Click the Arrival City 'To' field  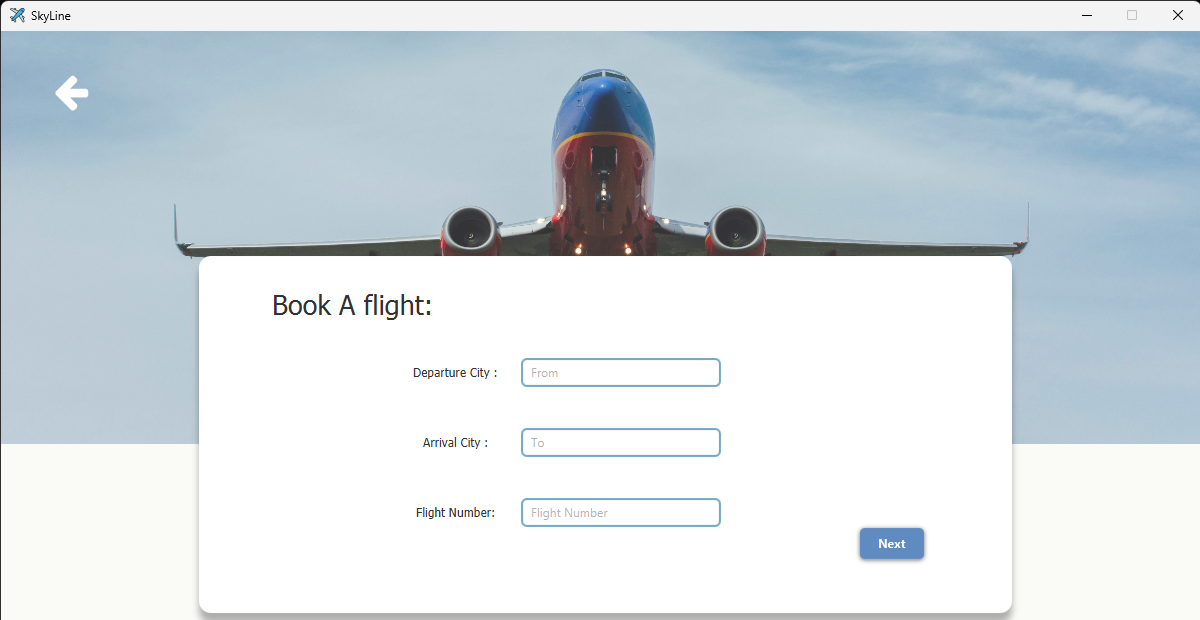coord(620,443)
